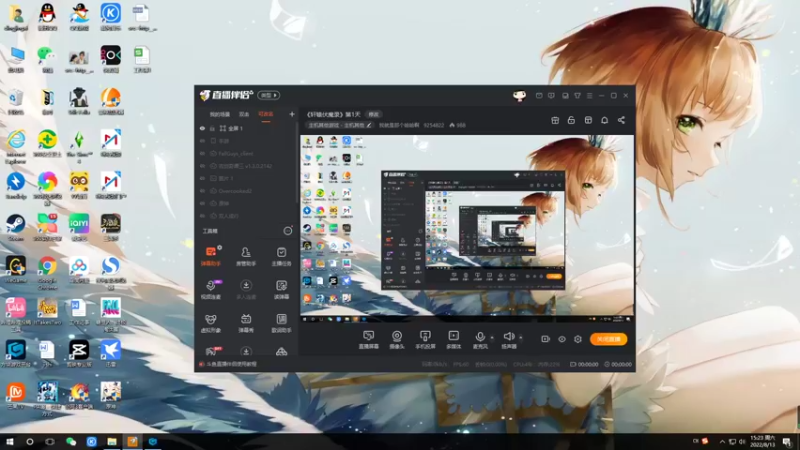The height and width of the screenshot is (450, 800).
Task: Select the Overcooked2 source row
Action: point(247,191)
